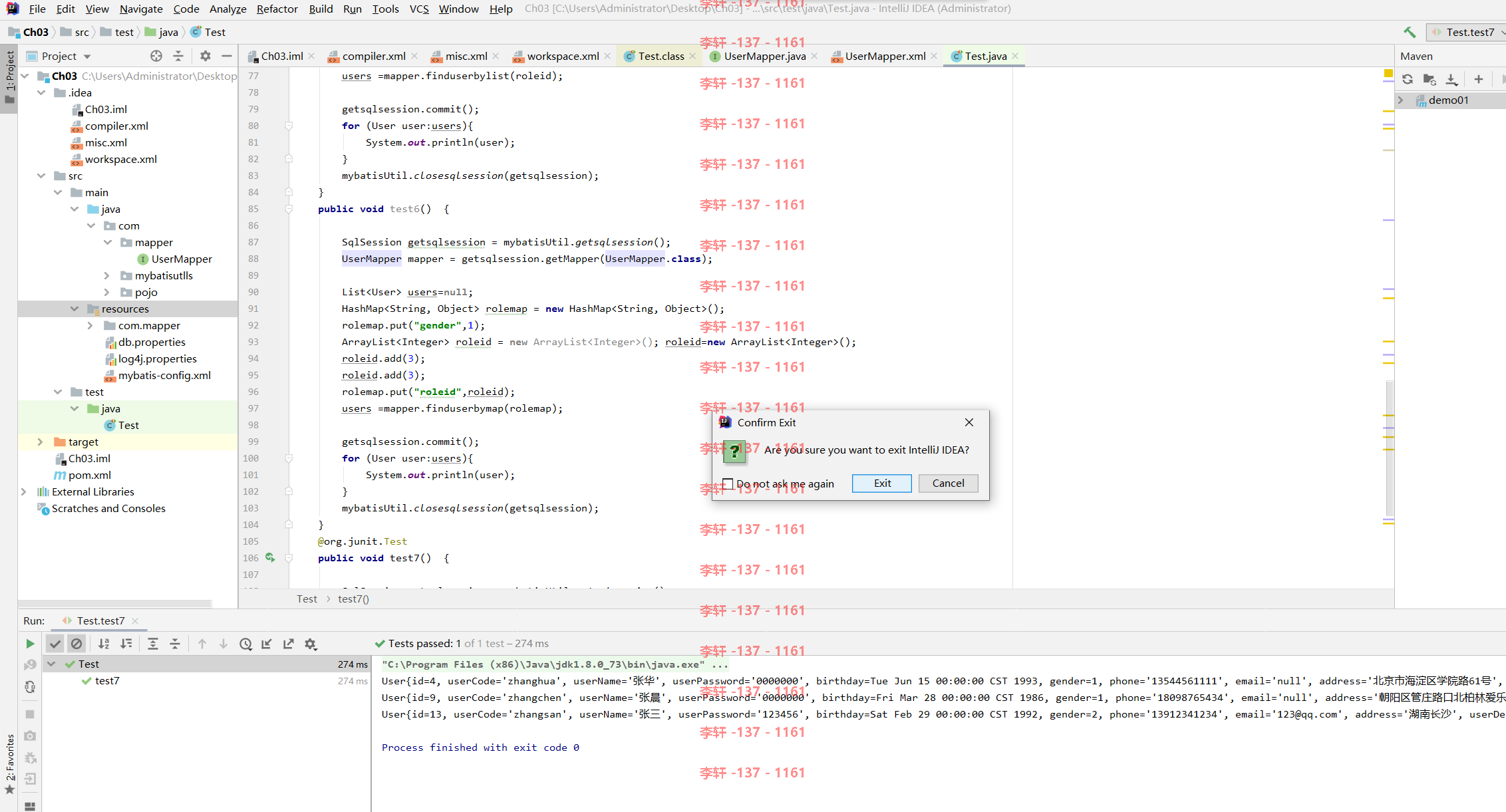
Task: Toggle the 2: Favorites side tool window
Action: coord(9,763)
